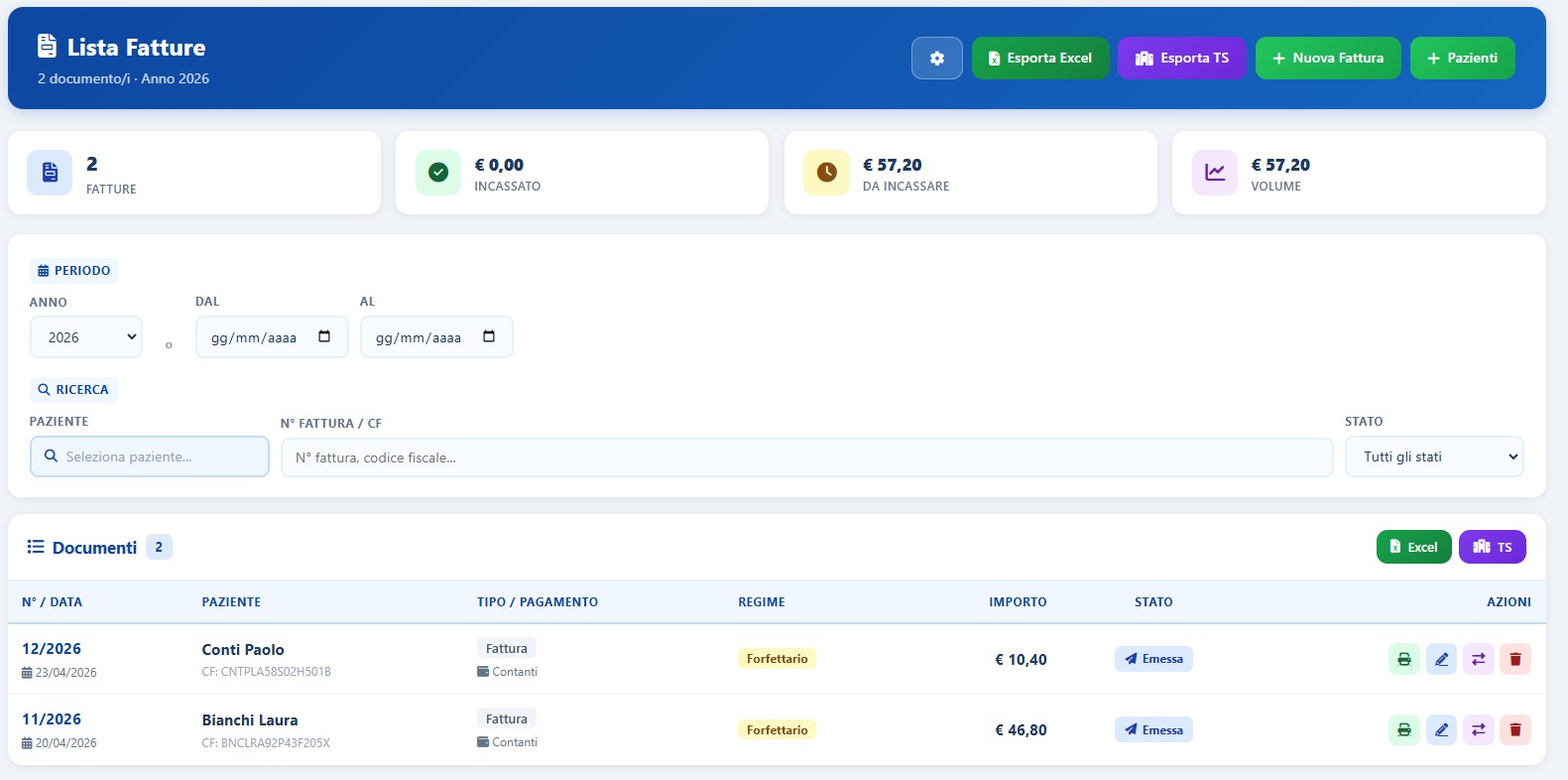Select patient name Bianchi Laura
This screenshot has height=780, width=1568.
coord(250,720)
